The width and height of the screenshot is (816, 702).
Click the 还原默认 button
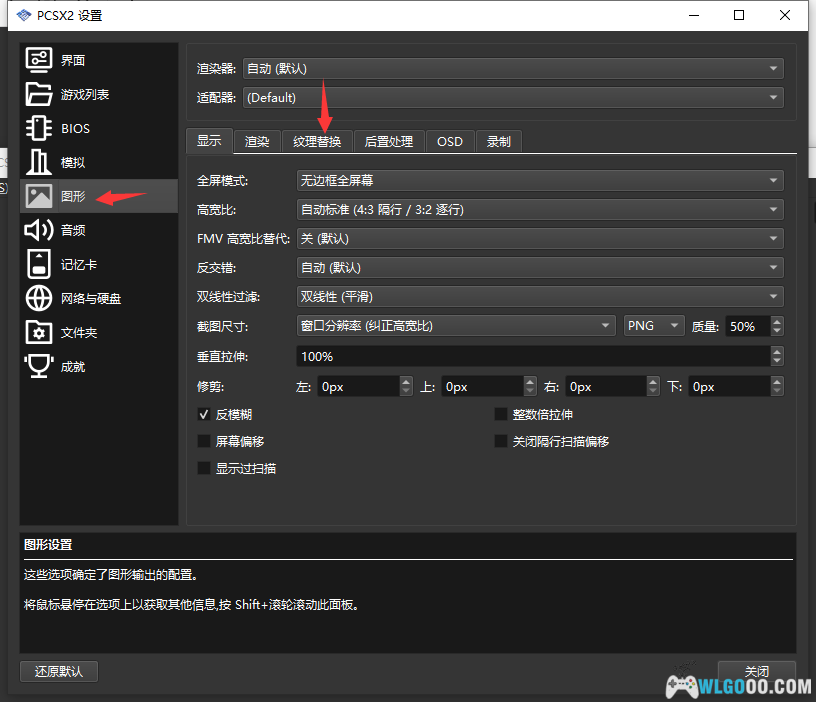[x=59, y=671]
